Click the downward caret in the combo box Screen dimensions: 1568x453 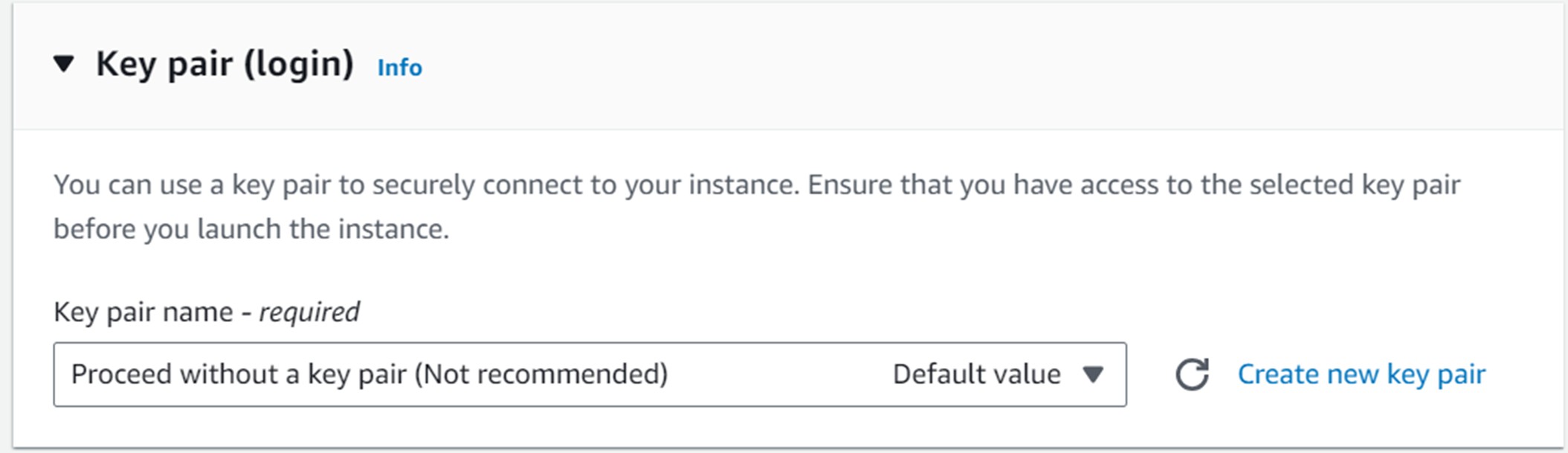pos(1092,374)
